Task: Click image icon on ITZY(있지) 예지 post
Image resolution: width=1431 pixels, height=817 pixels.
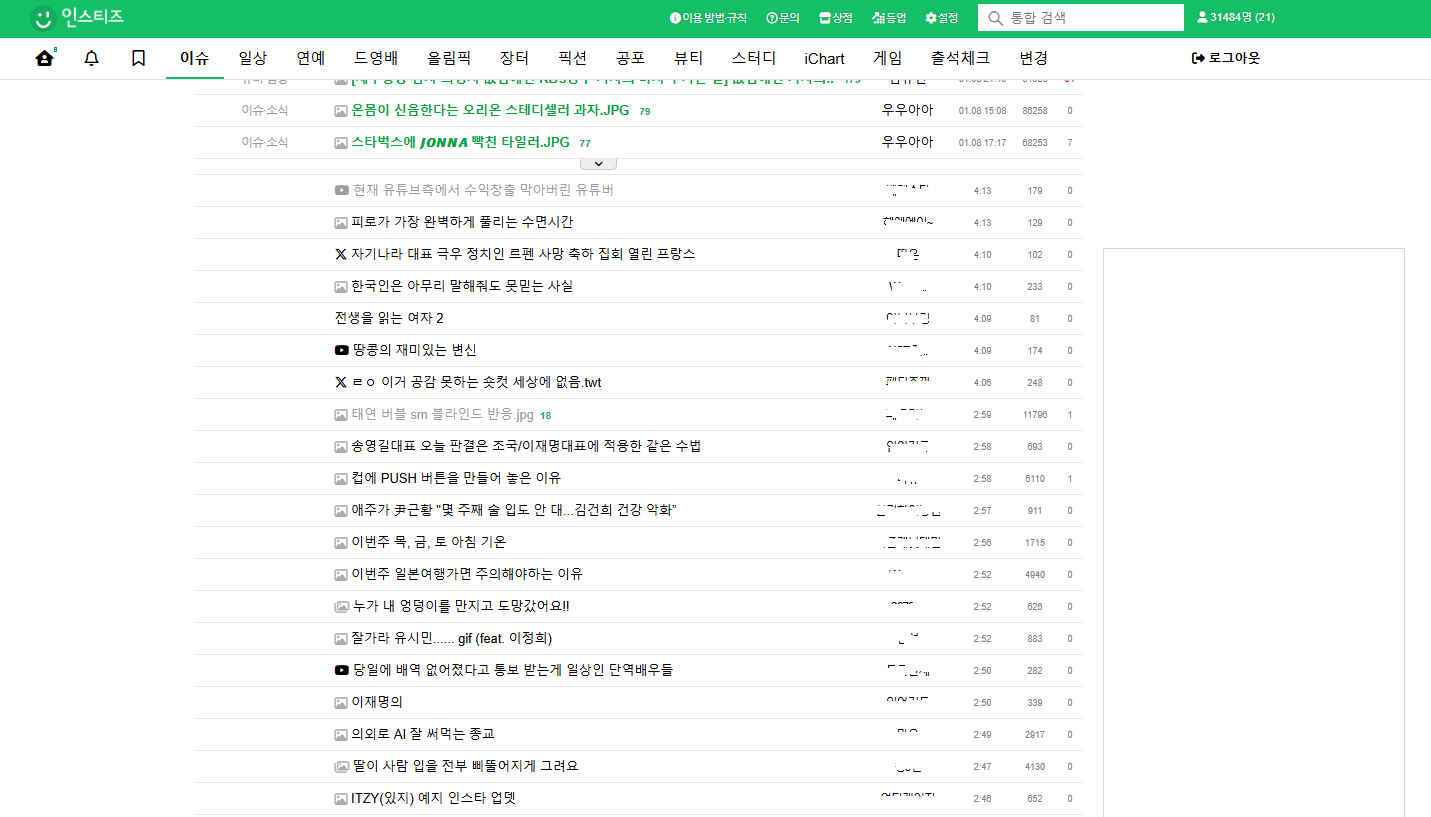Action: (x=341, y=798)
